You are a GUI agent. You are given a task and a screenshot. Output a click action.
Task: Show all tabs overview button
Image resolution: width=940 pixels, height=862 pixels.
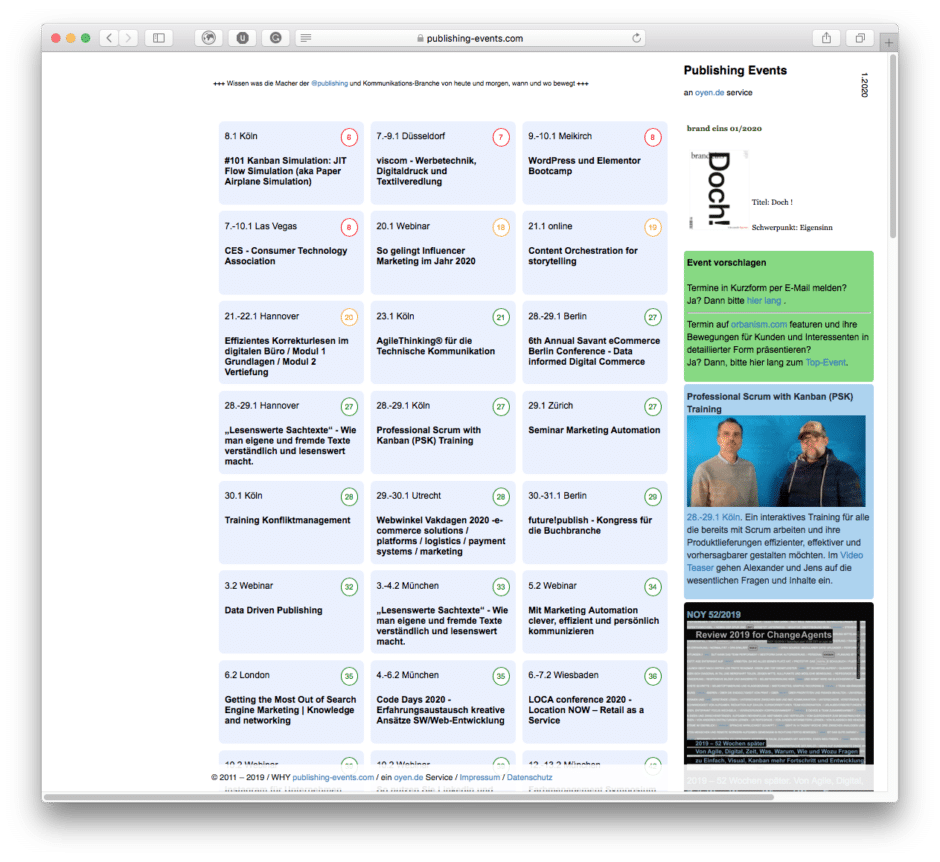[859, 38]
